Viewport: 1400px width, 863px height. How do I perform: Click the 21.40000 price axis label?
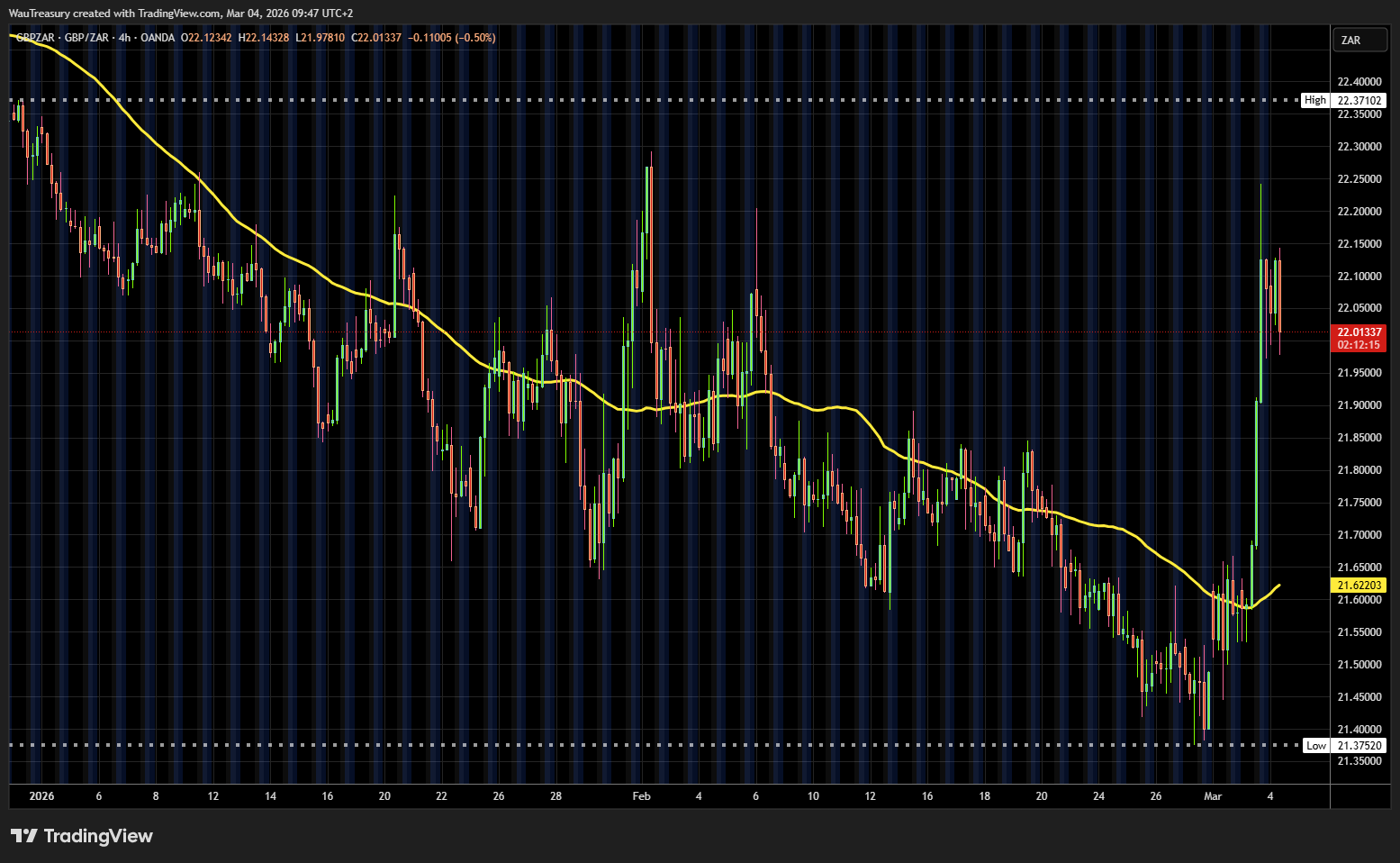pyautogui.click(x=1359, y=730)
